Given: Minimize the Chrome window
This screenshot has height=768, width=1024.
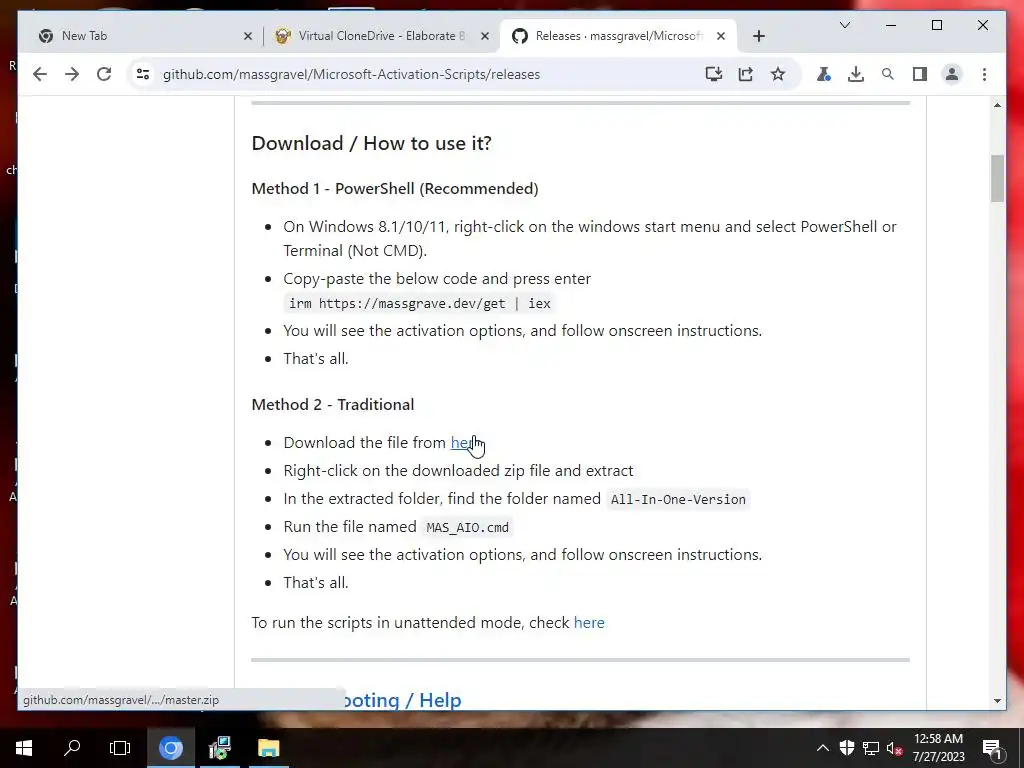Looking at the screenshot, I should pyautogui.click(x=891, y=25).
